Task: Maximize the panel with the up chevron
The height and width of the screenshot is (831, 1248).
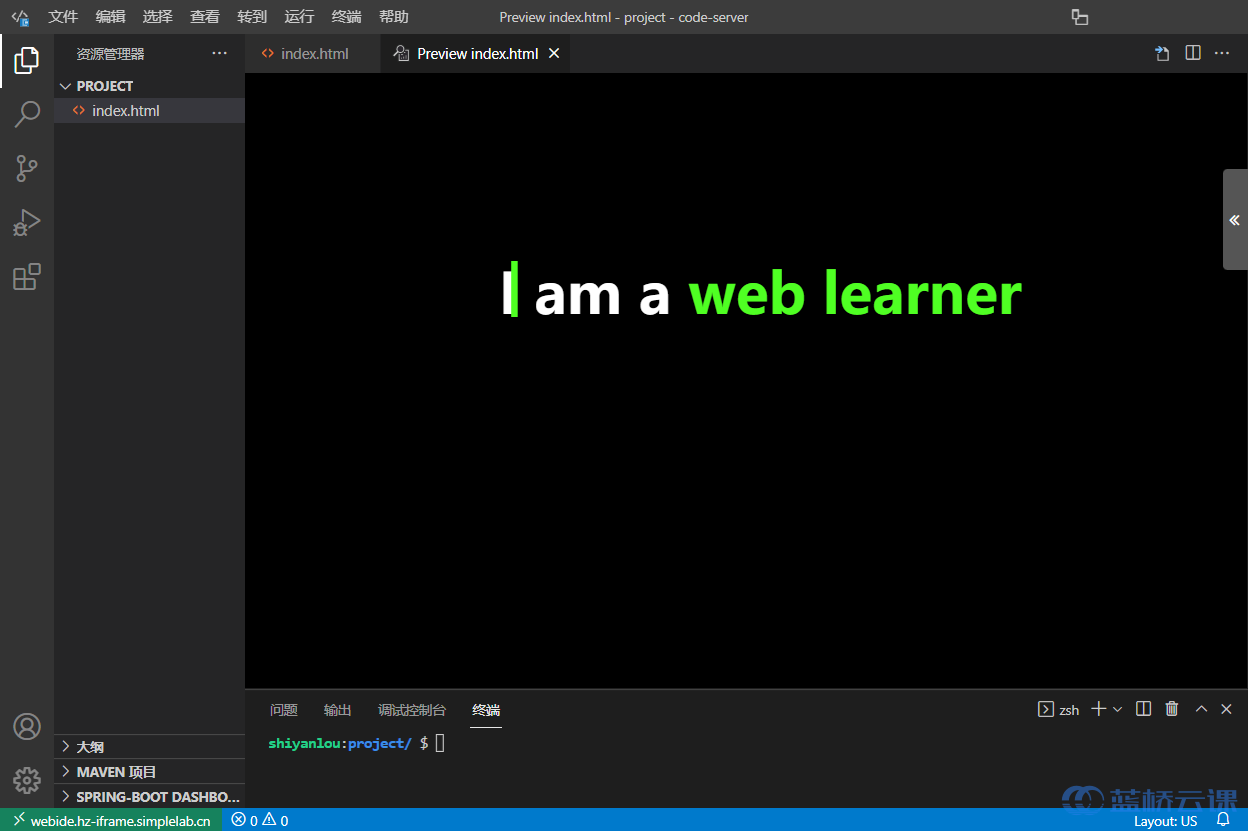Action: click(x=1201, y=709)
